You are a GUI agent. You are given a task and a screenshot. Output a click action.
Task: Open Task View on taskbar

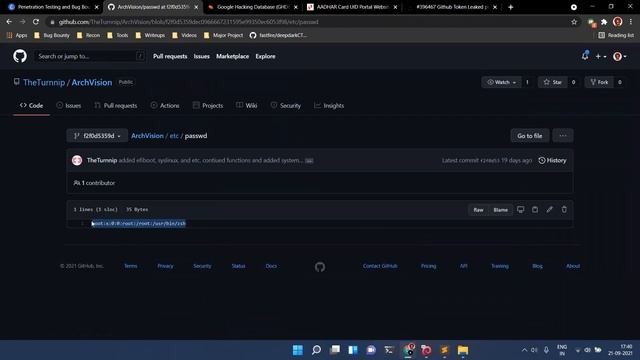point(335,350)
